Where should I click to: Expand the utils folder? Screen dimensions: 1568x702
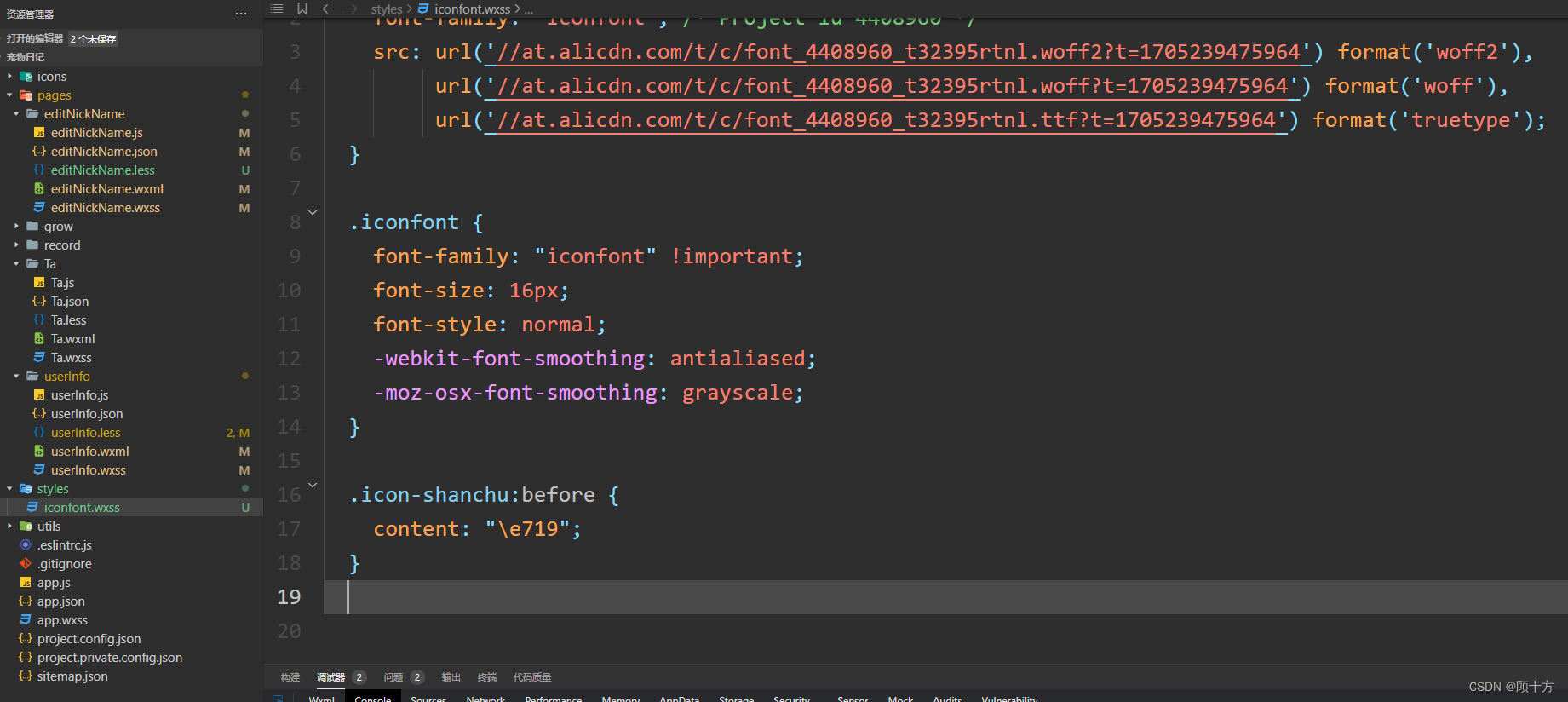pyautogui.click(x=49, y=526)
